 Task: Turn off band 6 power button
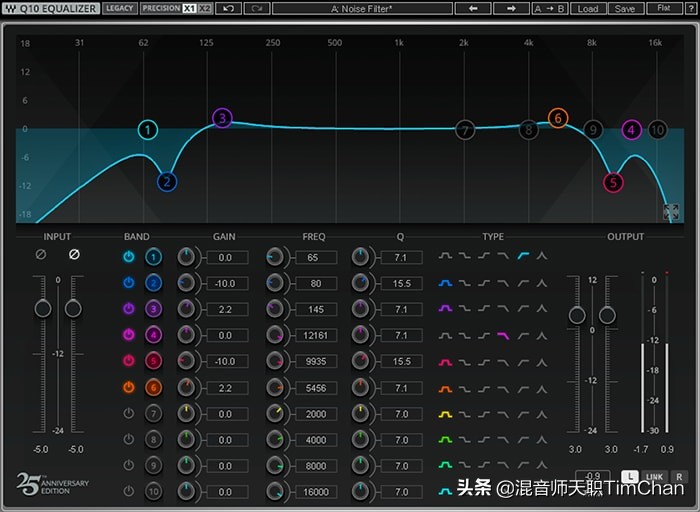129,387
